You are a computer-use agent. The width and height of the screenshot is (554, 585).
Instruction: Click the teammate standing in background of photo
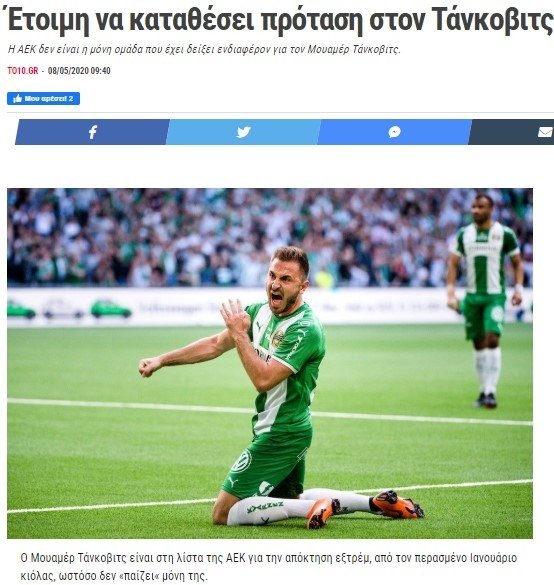(x=485, y=298)
